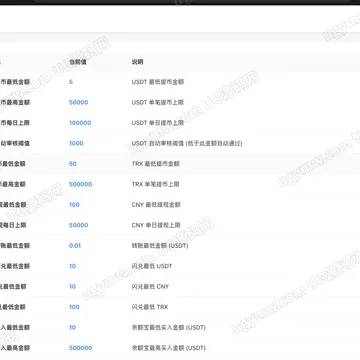Screen dimensions: 360x360
Task: Click value 1000 for USDT 自动审核阈值
Action: click(76, 143)
